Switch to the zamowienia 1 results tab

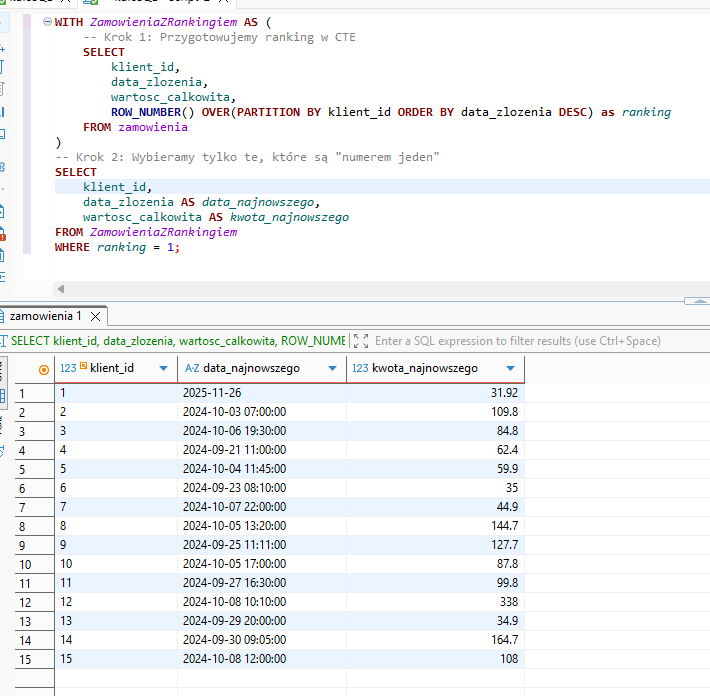45,316
